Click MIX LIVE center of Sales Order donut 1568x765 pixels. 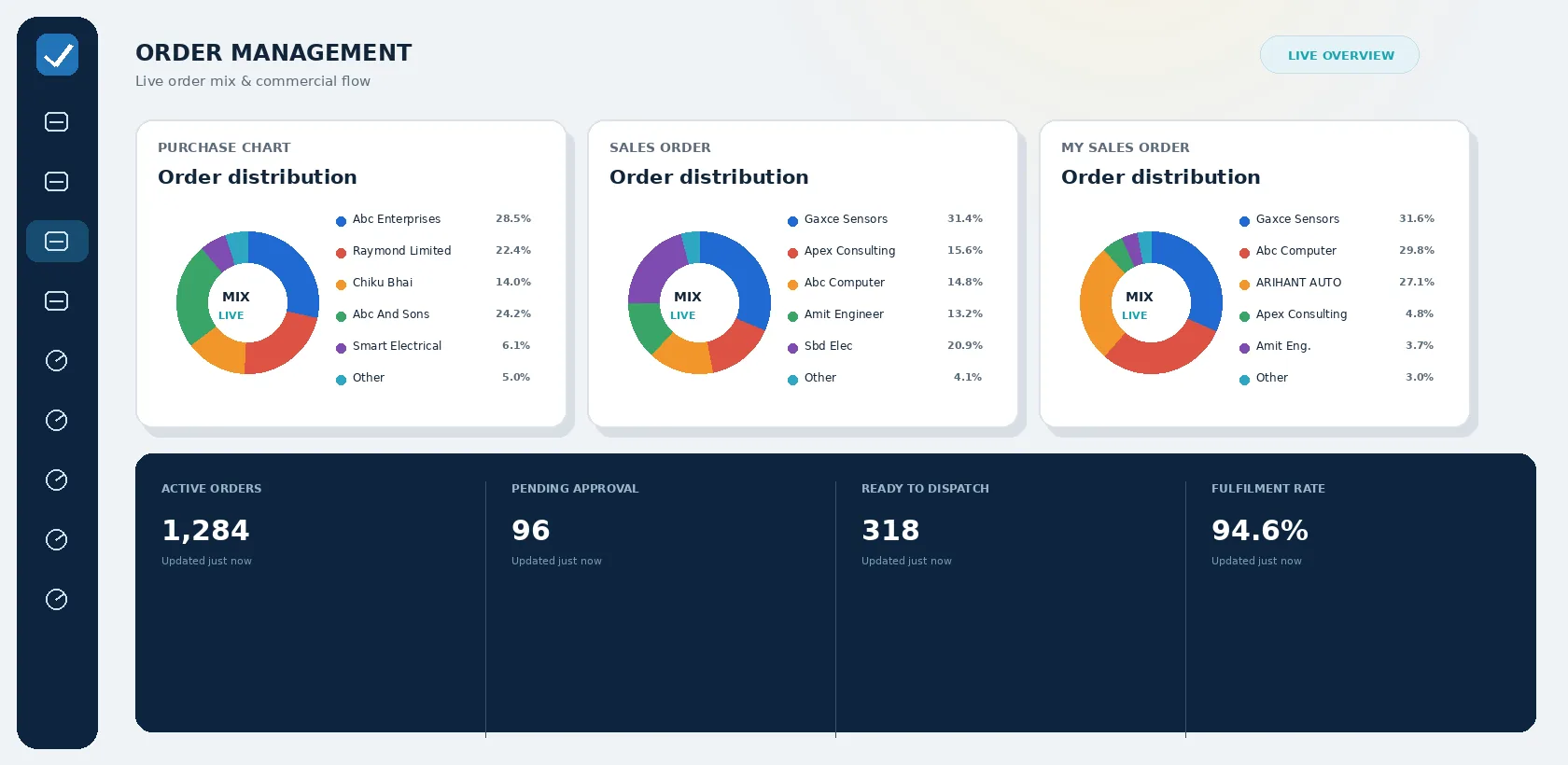pyautogui.click(x=686, y=305)
